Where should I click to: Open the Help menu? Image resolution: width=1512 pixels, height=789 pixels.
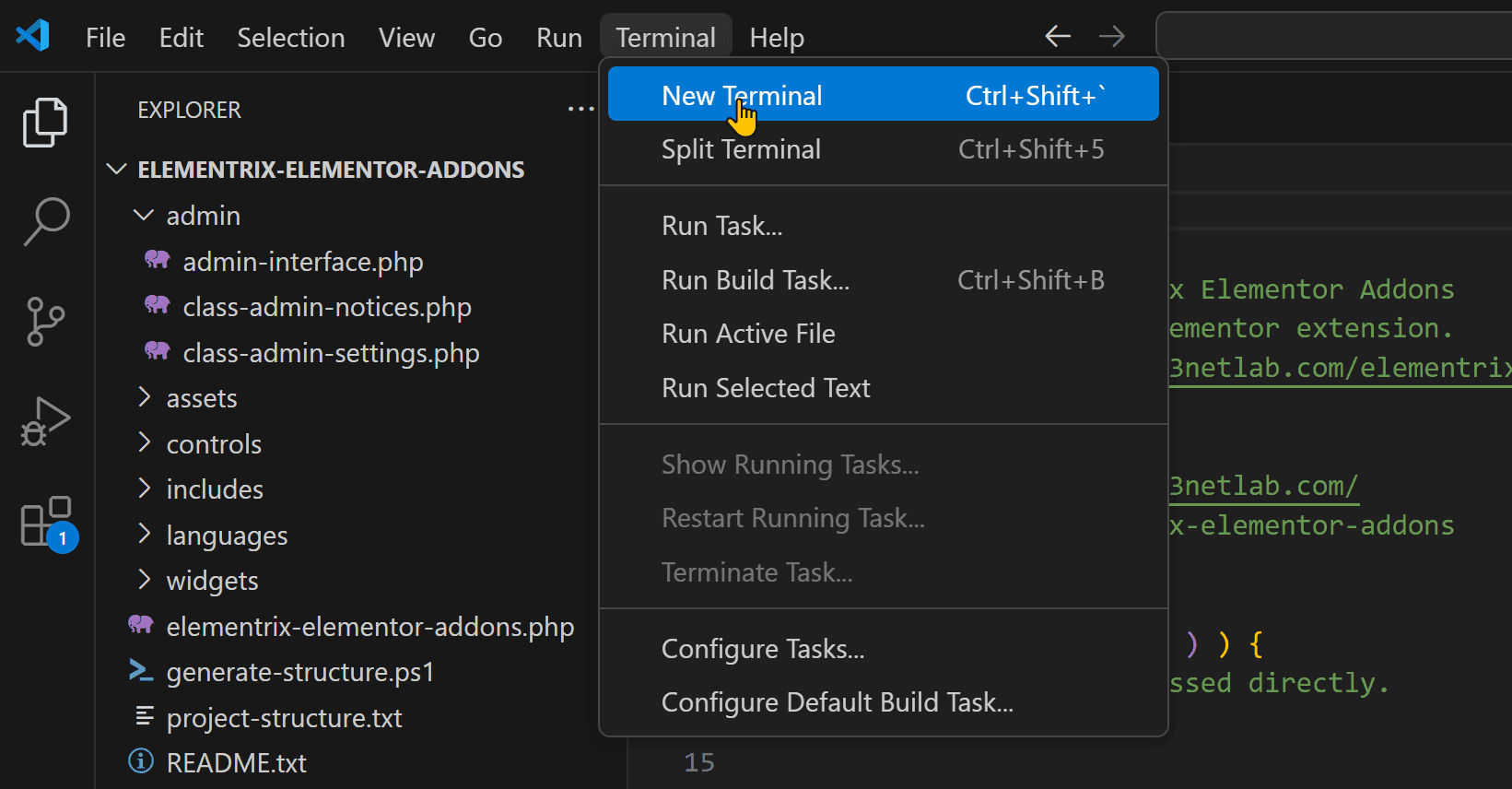[777, 38]
